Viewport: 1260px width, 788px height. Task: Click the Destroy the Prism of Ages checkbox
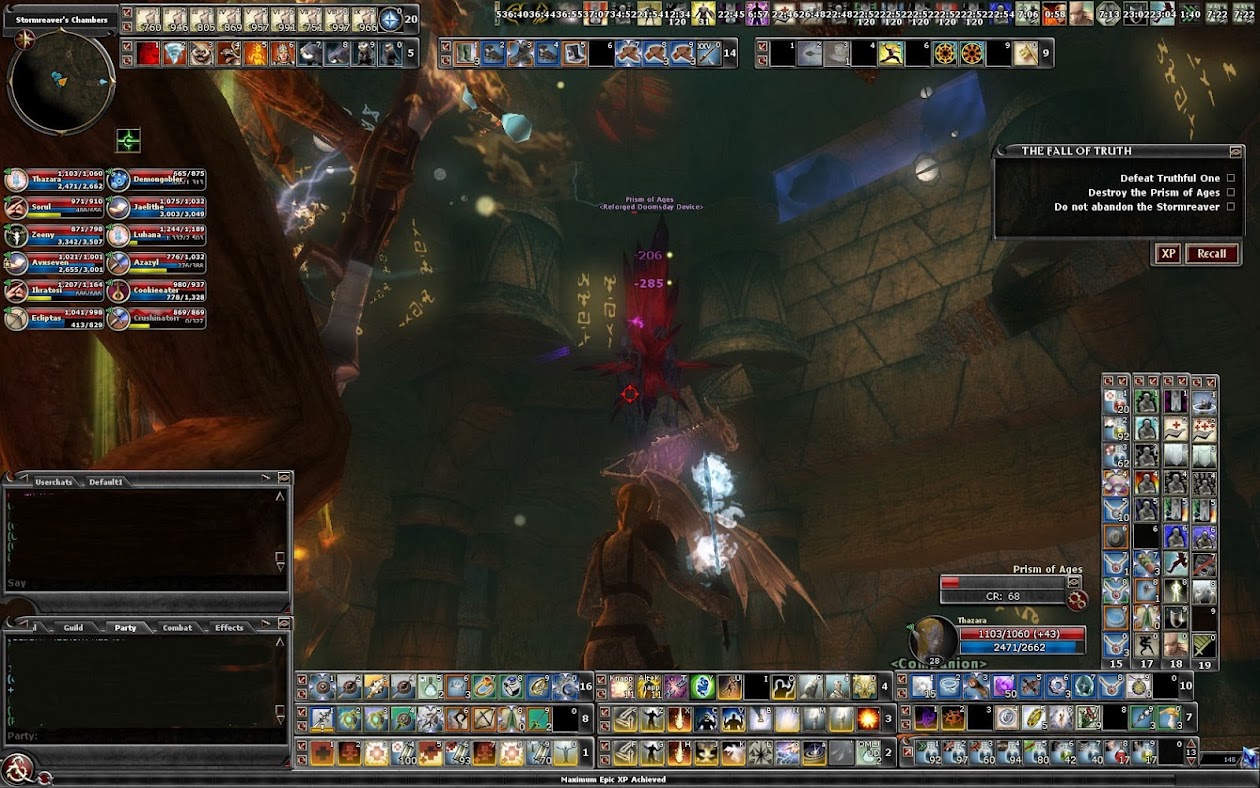(x=1231, y=192)
